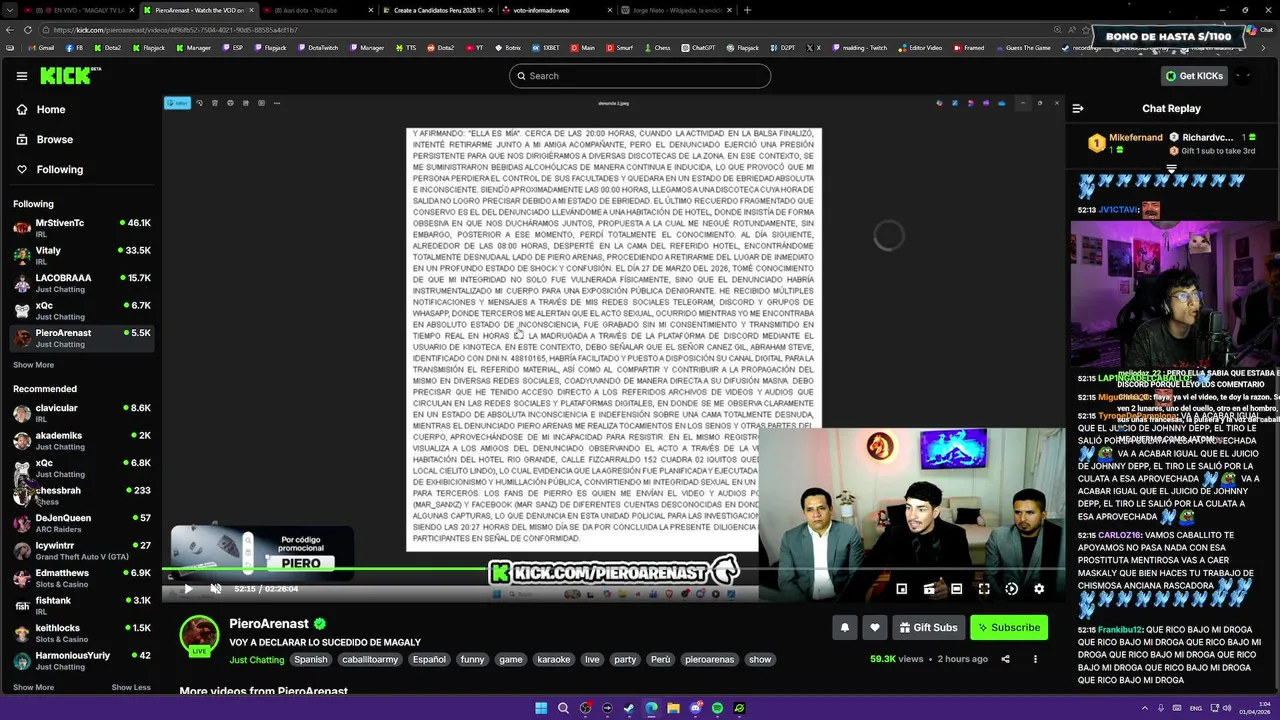The image size is (1280, 720).
Task: Share the video via share icon
Action: click(x=1005, y=659)
